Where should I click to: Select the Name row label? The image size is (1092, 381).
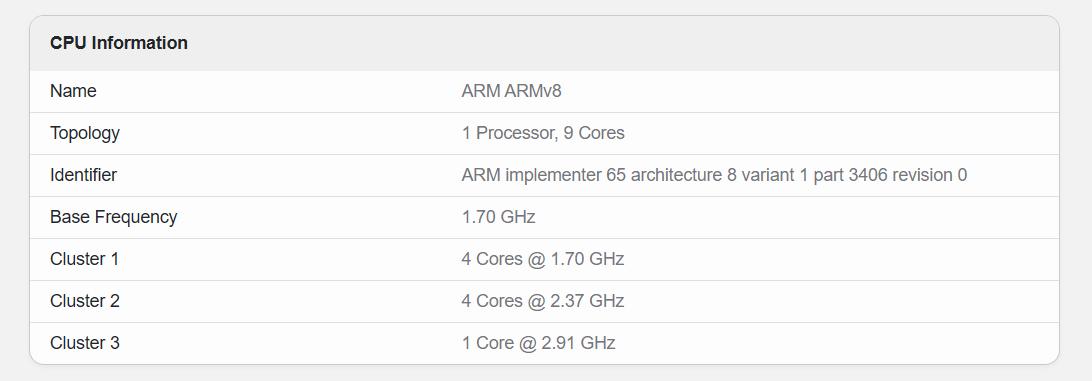pos(73,91)
